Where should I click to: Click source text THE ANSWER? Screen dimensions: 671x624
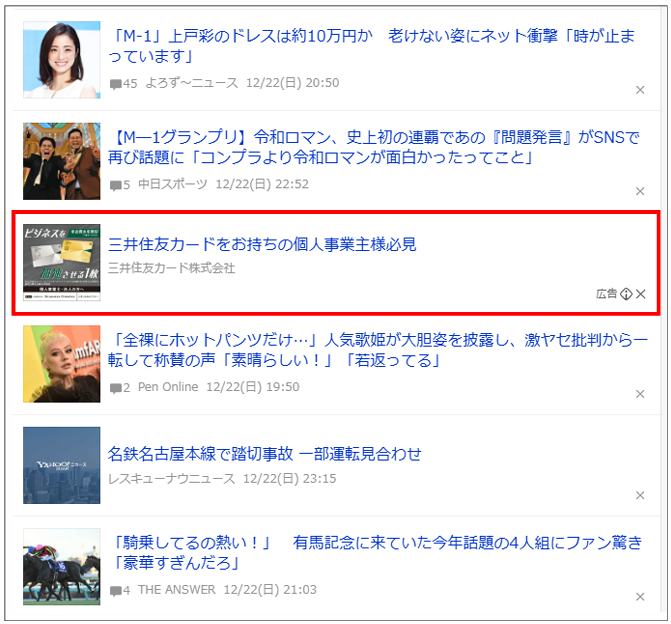coord(177,590)
